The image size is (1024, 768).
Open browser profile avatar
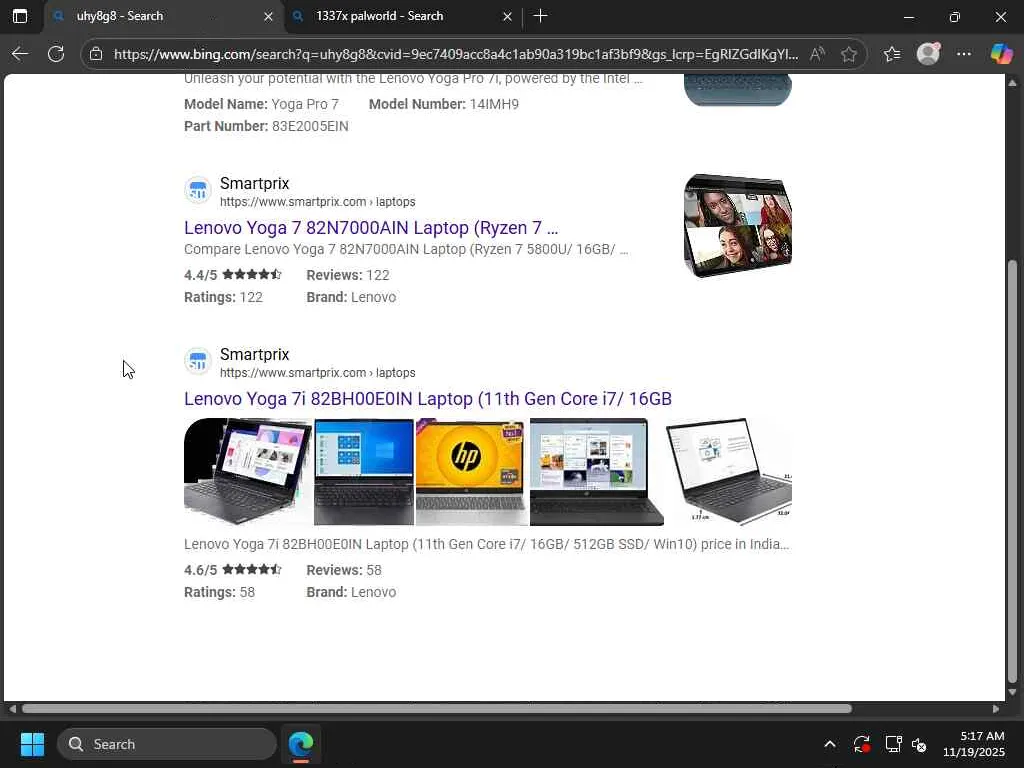928,54
